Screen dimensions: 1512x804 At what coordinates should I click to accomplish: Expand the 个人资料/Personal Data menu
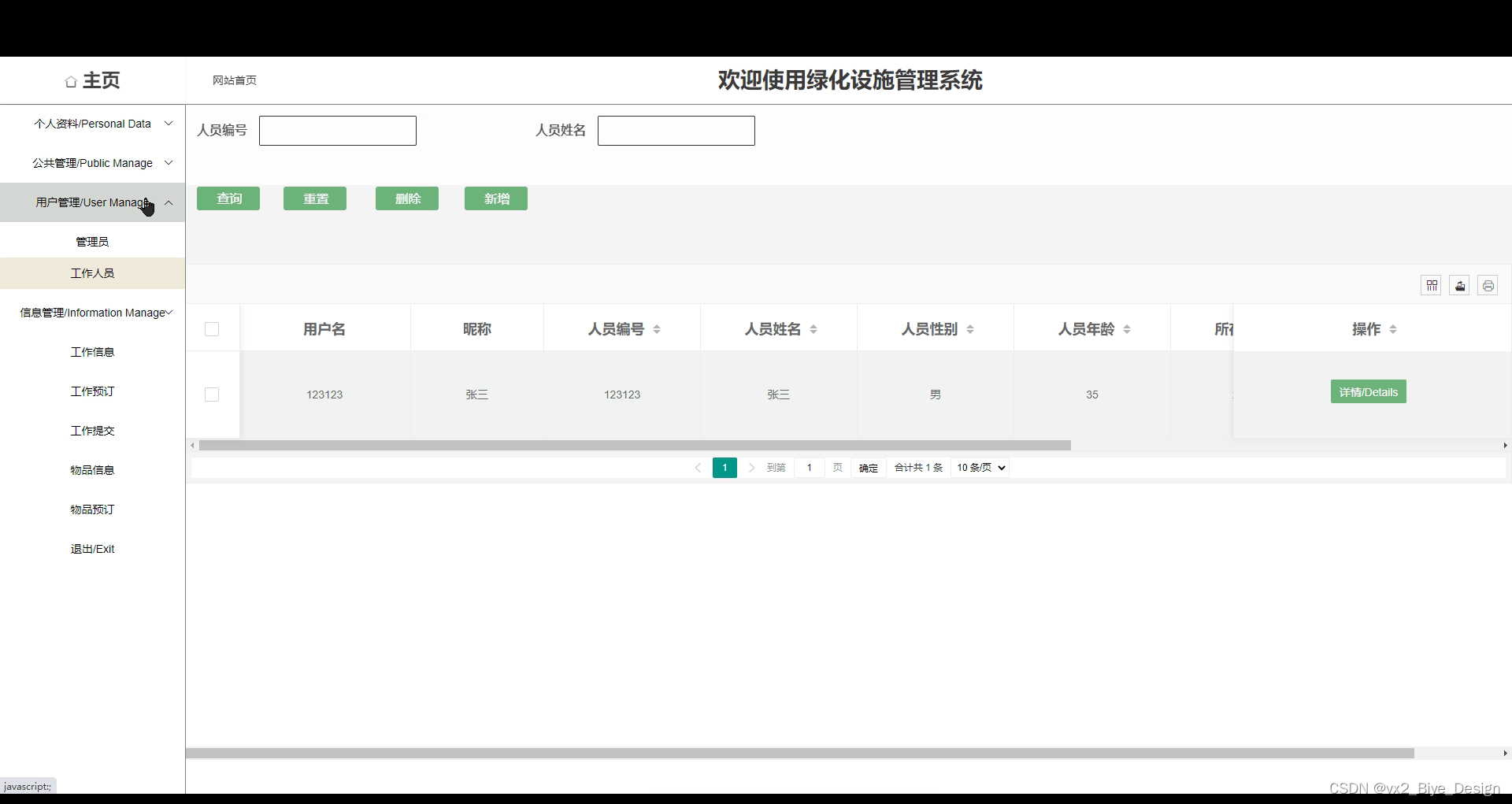click(x=92, y=124)
